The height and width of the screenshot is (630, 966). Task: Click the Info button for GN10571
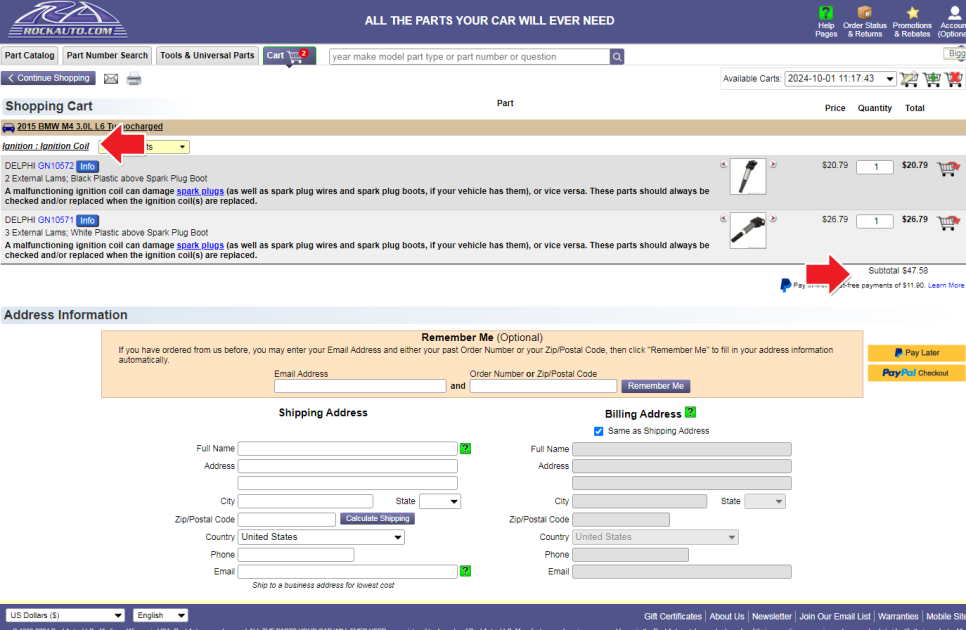click(87, 220)
